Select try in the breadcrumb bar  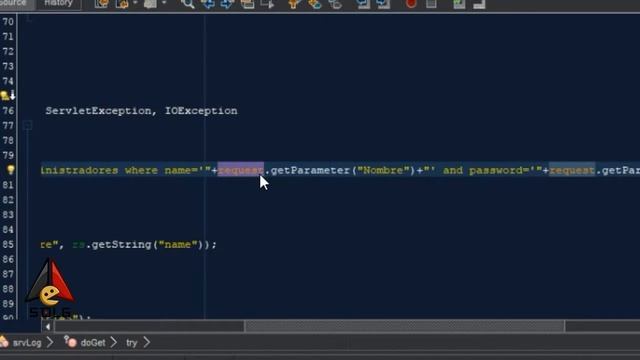click(131, 343)
